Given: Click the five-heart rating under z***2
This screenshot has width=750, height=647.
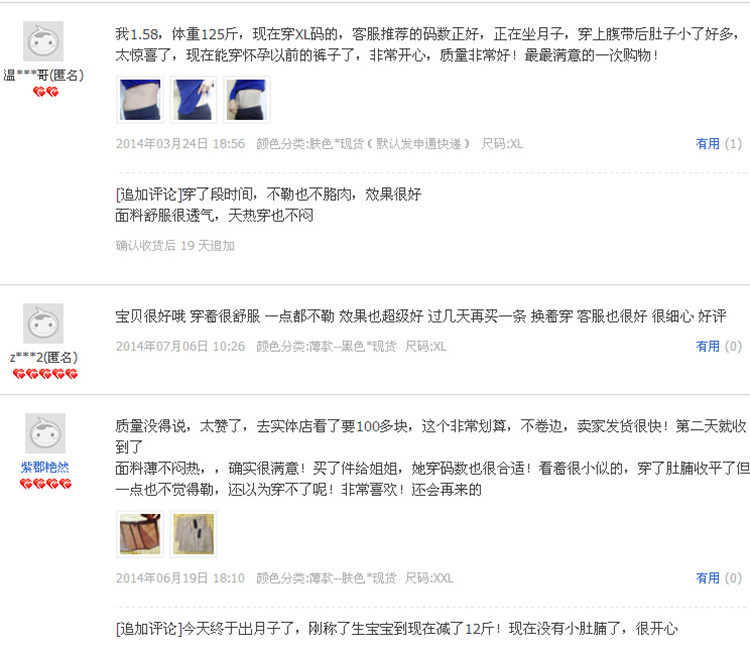Looking at the screenshot, I should pos(45,373).
